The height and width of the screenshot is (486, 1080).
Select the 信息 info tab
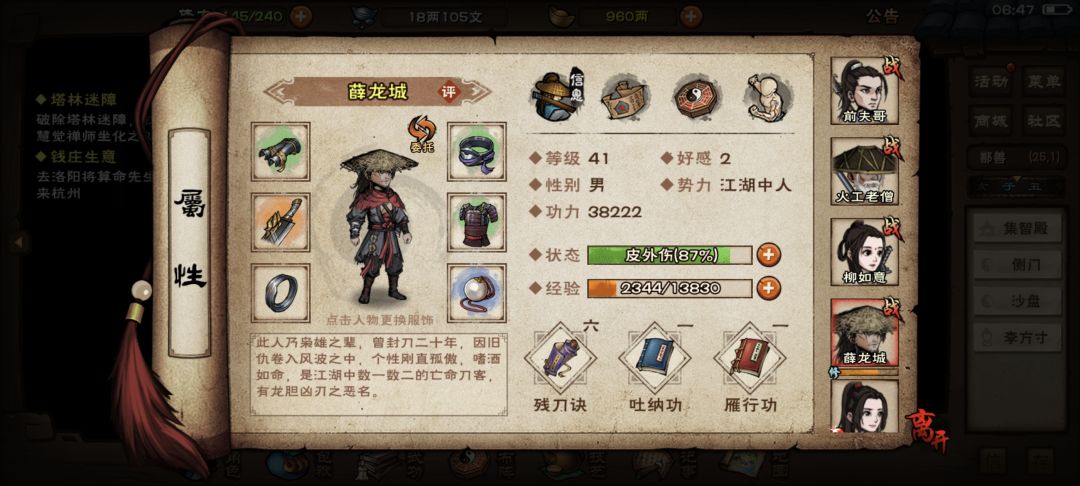pos(558,96)
